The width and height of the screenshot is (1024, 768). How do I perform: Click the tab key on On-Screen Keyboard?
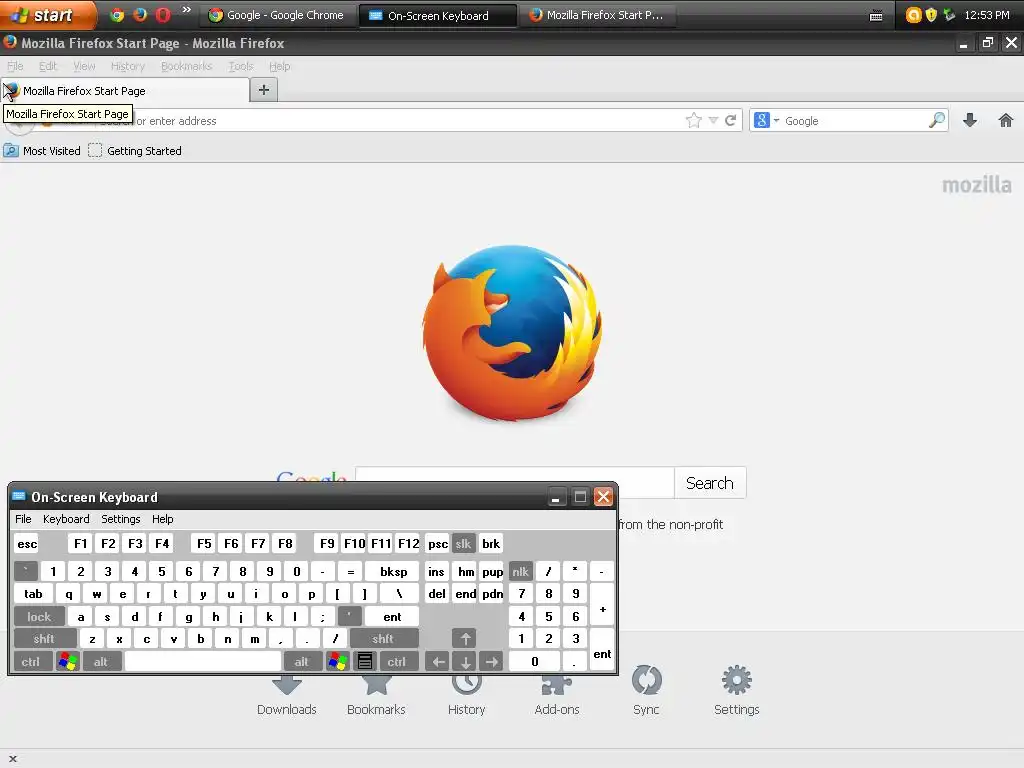click(33, 594)
